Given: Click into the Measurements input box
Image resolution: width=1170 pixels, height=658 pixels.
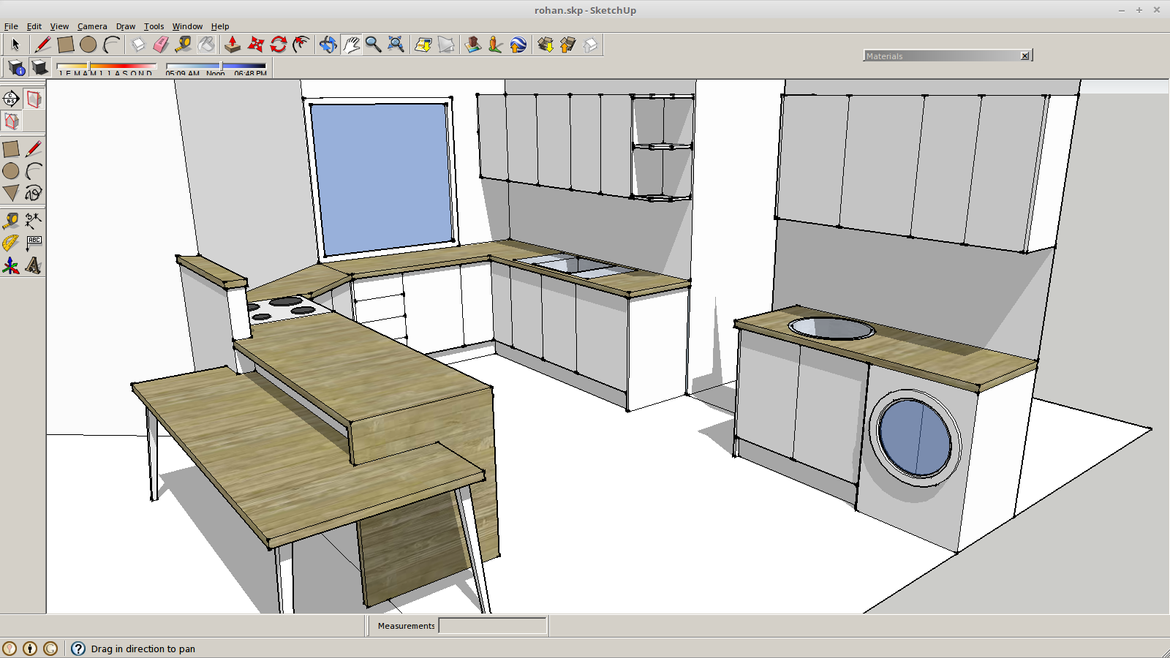Looking at the screenshot, I should (x=492, y=626).
